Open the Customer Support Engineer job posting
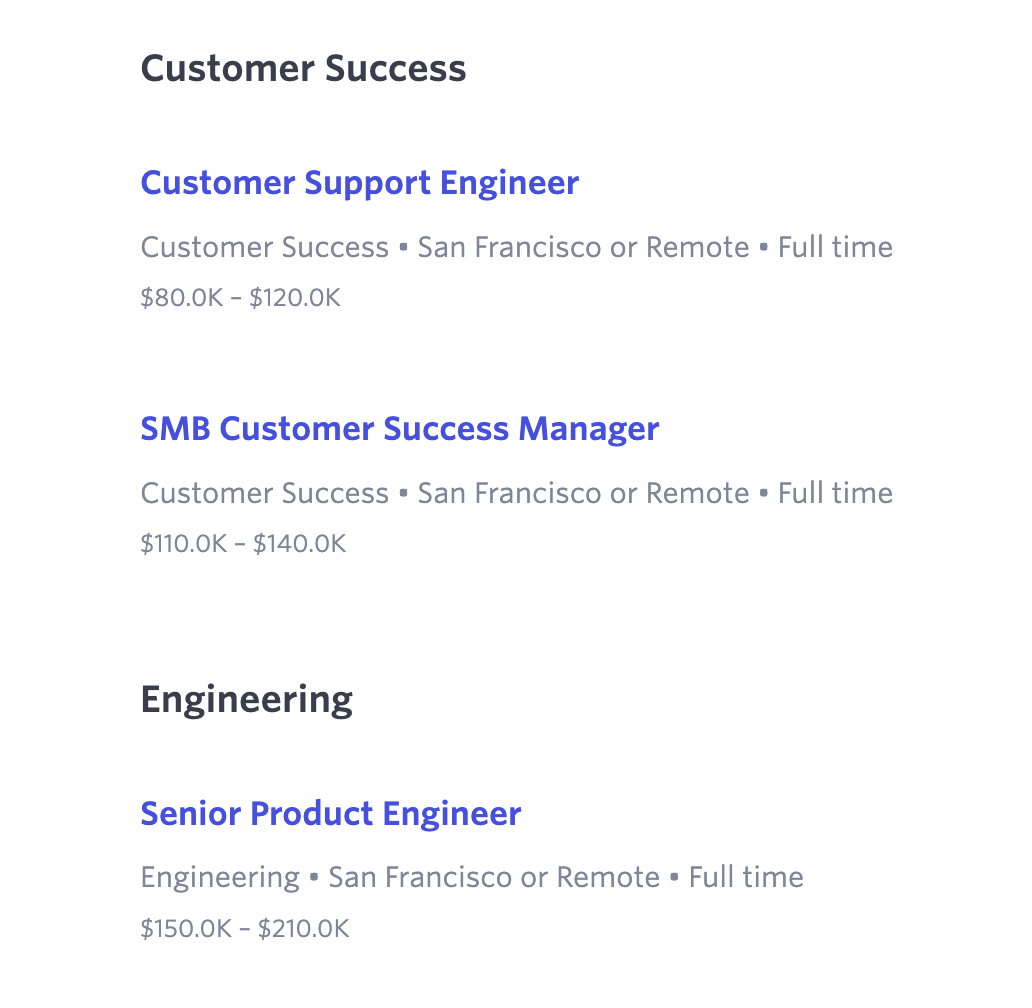The width and height of the screenshot is (1032, 1008). pos(359,183)
